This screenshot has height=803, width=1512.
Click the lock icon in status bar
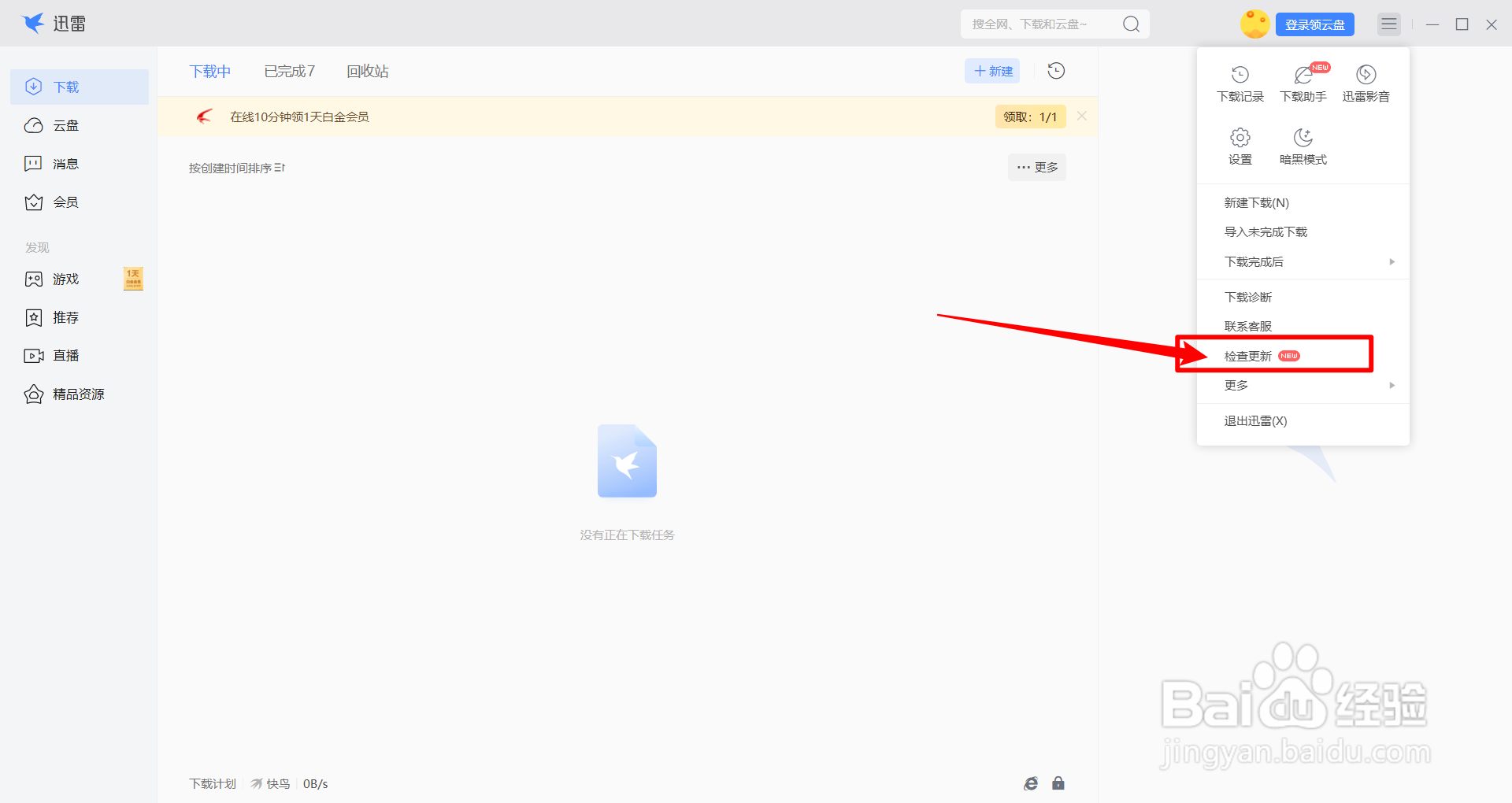pyautogui.click(x=1058, y=783)
